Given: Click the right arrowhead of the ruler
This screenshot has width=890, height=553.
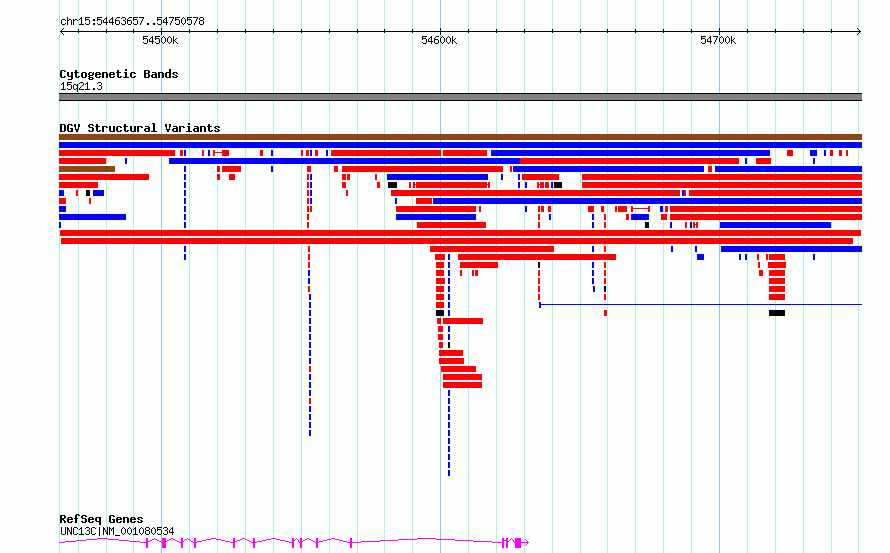Looking at the screenshot, I should pos(859,32).
